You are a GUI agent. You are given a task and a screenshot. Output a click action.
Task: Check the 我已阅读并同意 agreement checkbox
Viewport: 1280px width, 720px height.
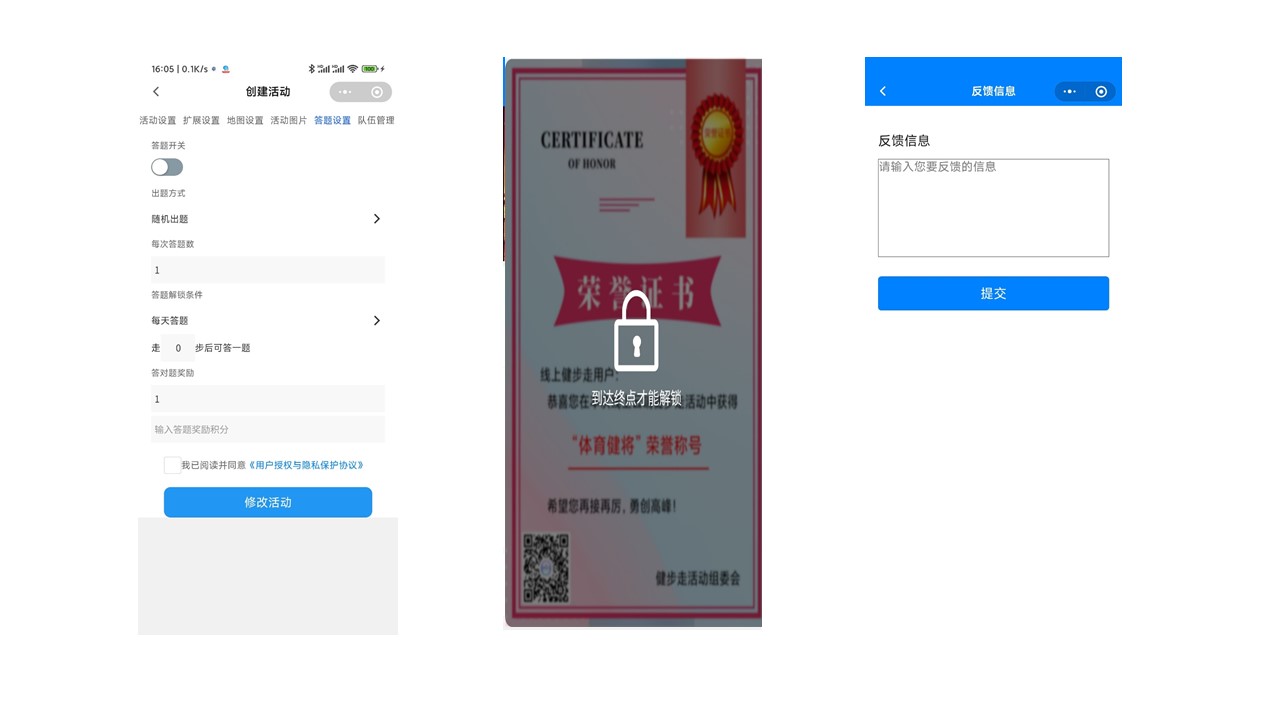pyautogui.click(x=172, y=465)
